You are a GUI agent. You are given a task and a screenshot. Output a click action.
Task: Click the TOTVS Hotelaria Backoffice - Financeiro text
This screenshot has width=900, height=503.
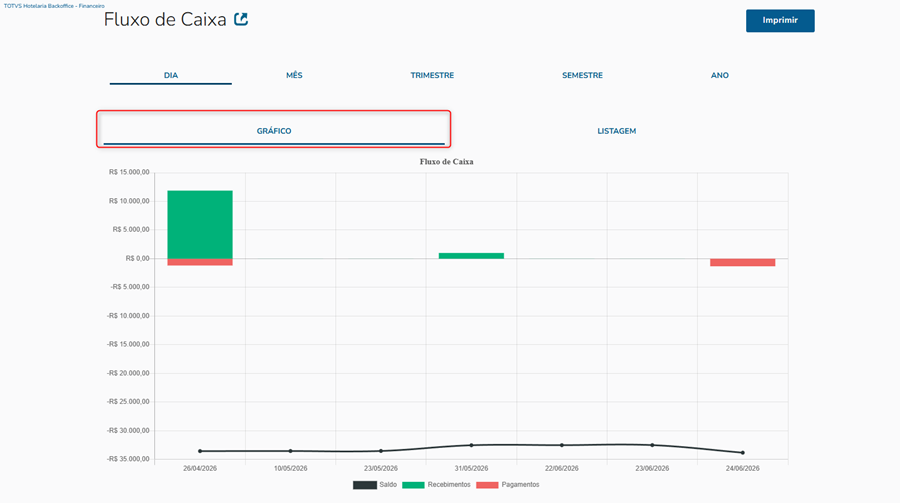(x=54, y=6)
